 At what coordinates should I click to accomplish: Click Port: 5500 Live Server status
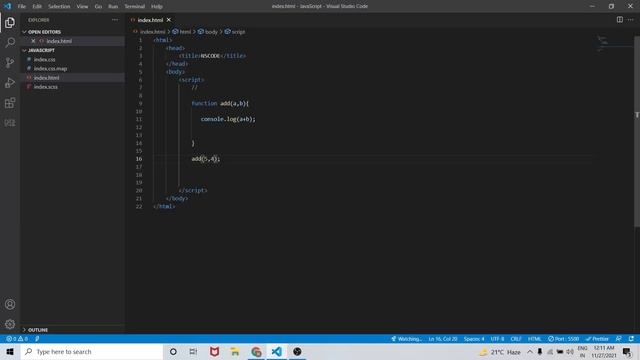pyautogui.click(x=563, y=339)
